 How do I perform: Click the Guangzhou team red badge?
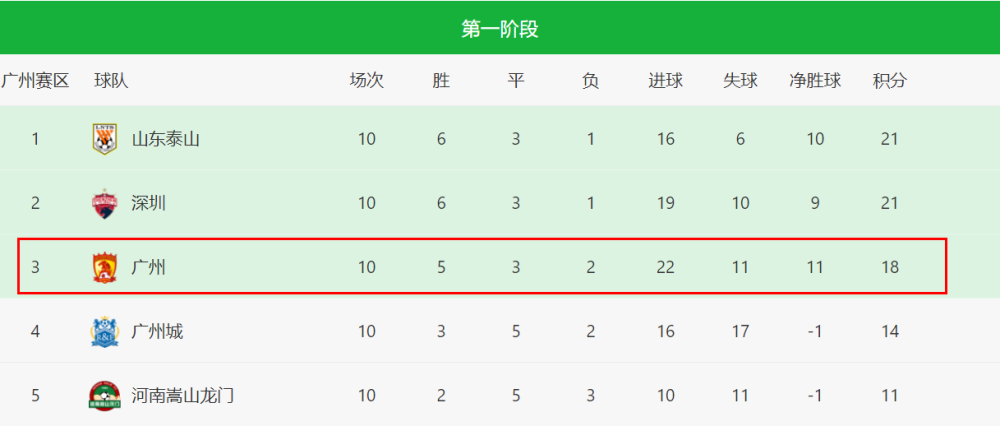coord(104,268)
